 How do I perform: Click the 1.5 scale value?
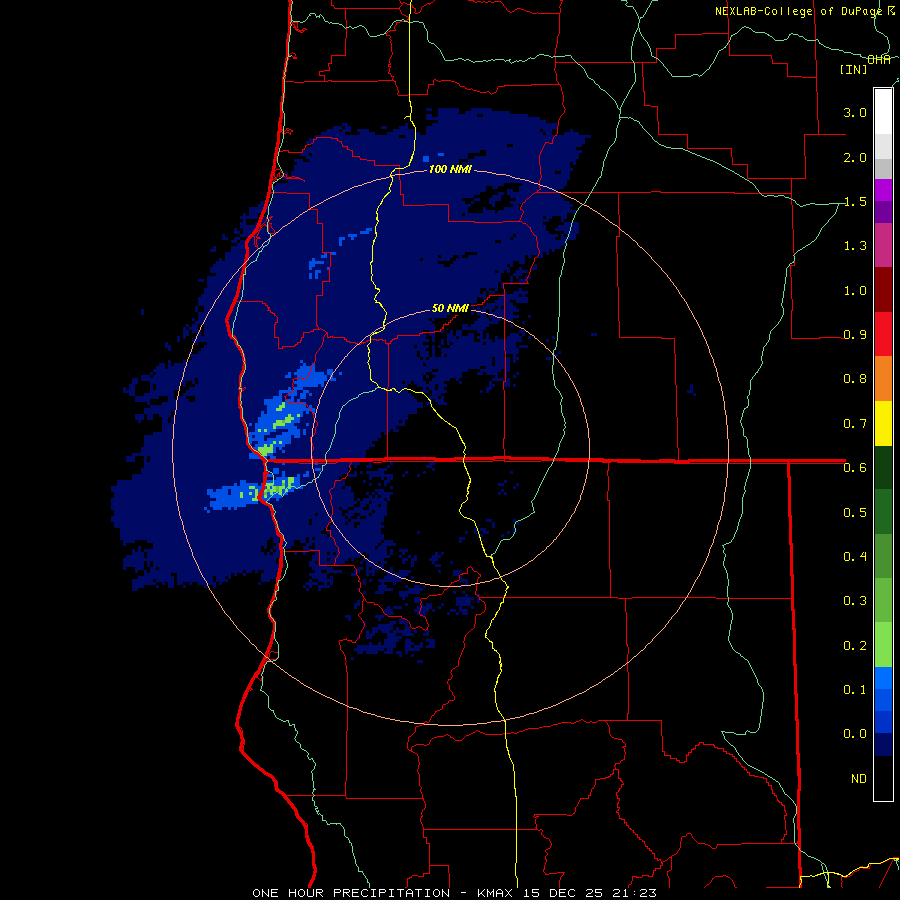(x=855, y=201)
